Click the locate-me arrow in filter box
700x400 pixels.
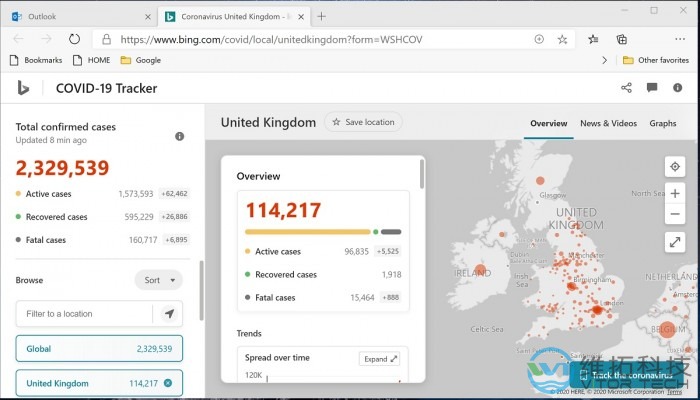tap(169, 314)
